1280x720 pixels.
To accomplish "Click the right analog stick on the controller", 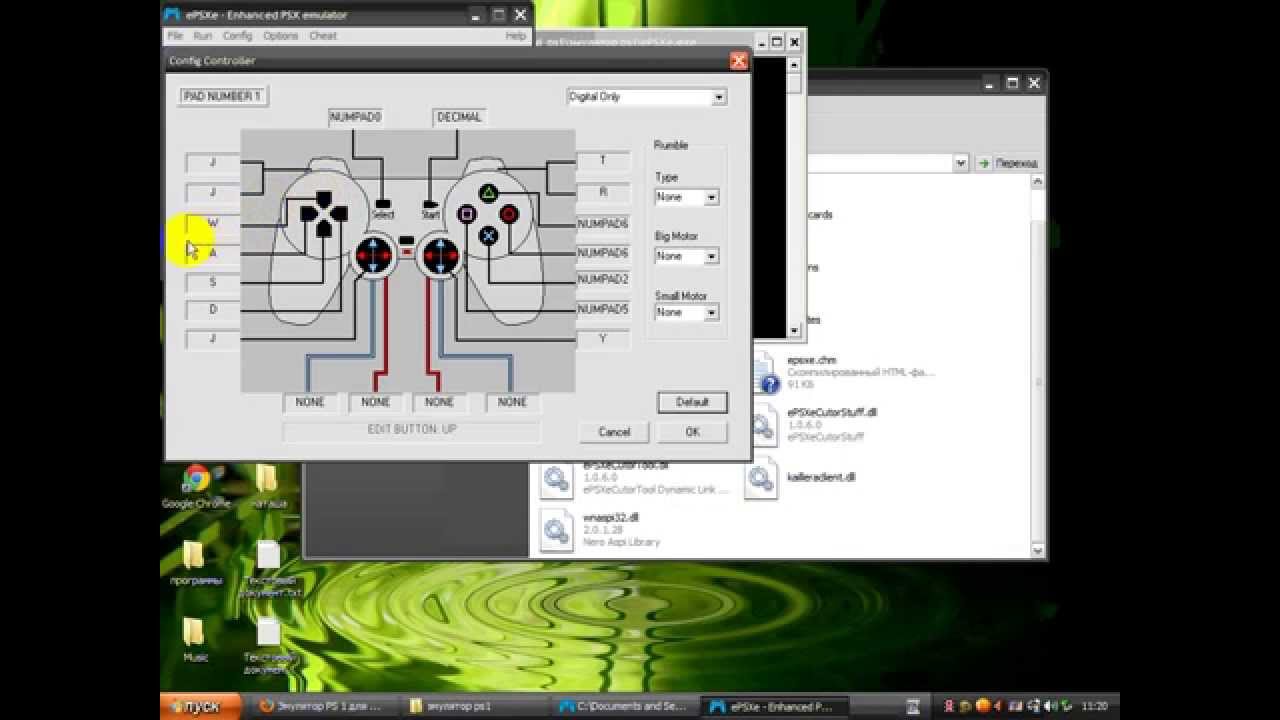I will pos(439,256).
